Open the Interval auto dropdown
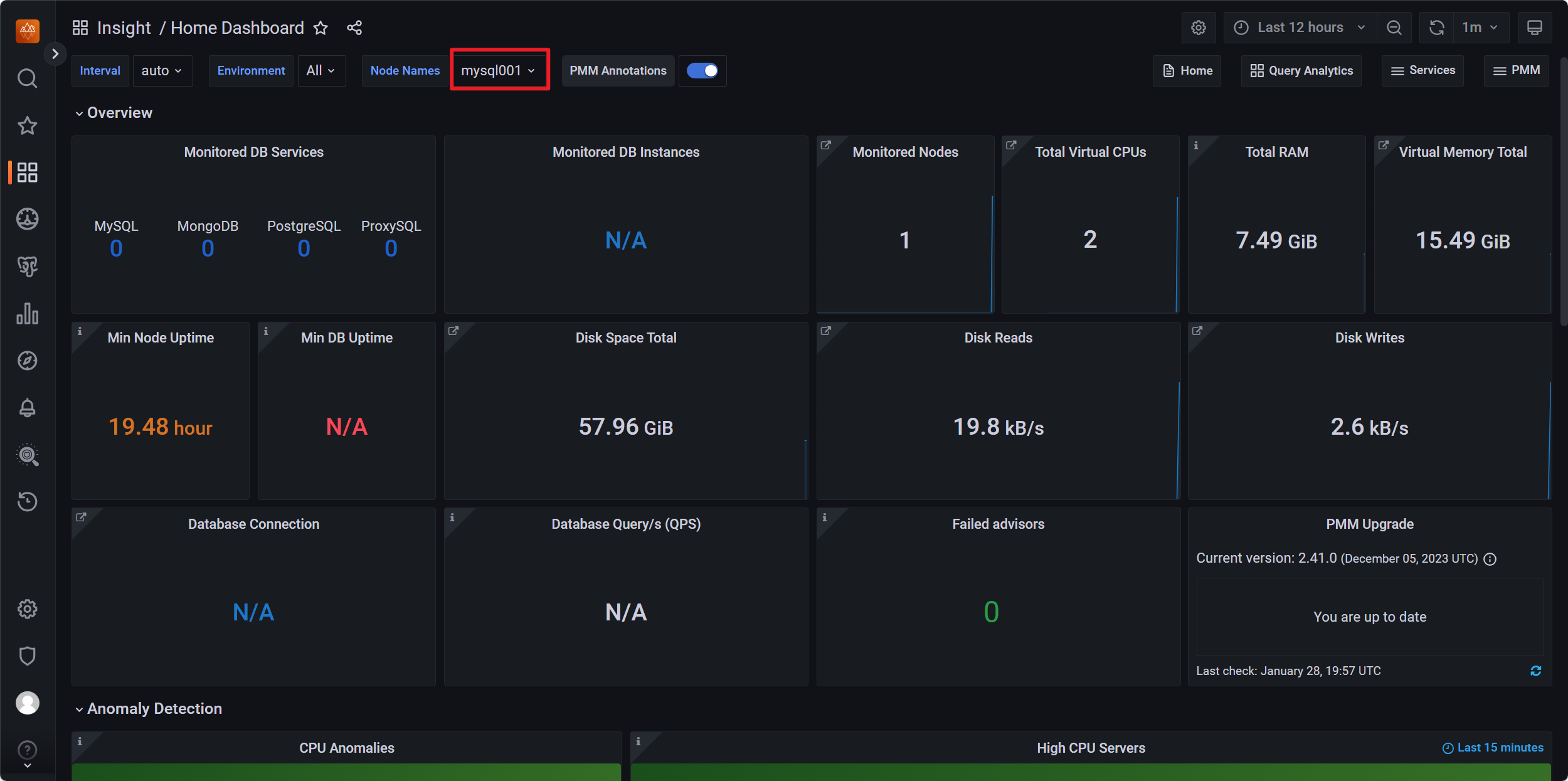Screen dimensions: 1568x781 pos(162,70)
